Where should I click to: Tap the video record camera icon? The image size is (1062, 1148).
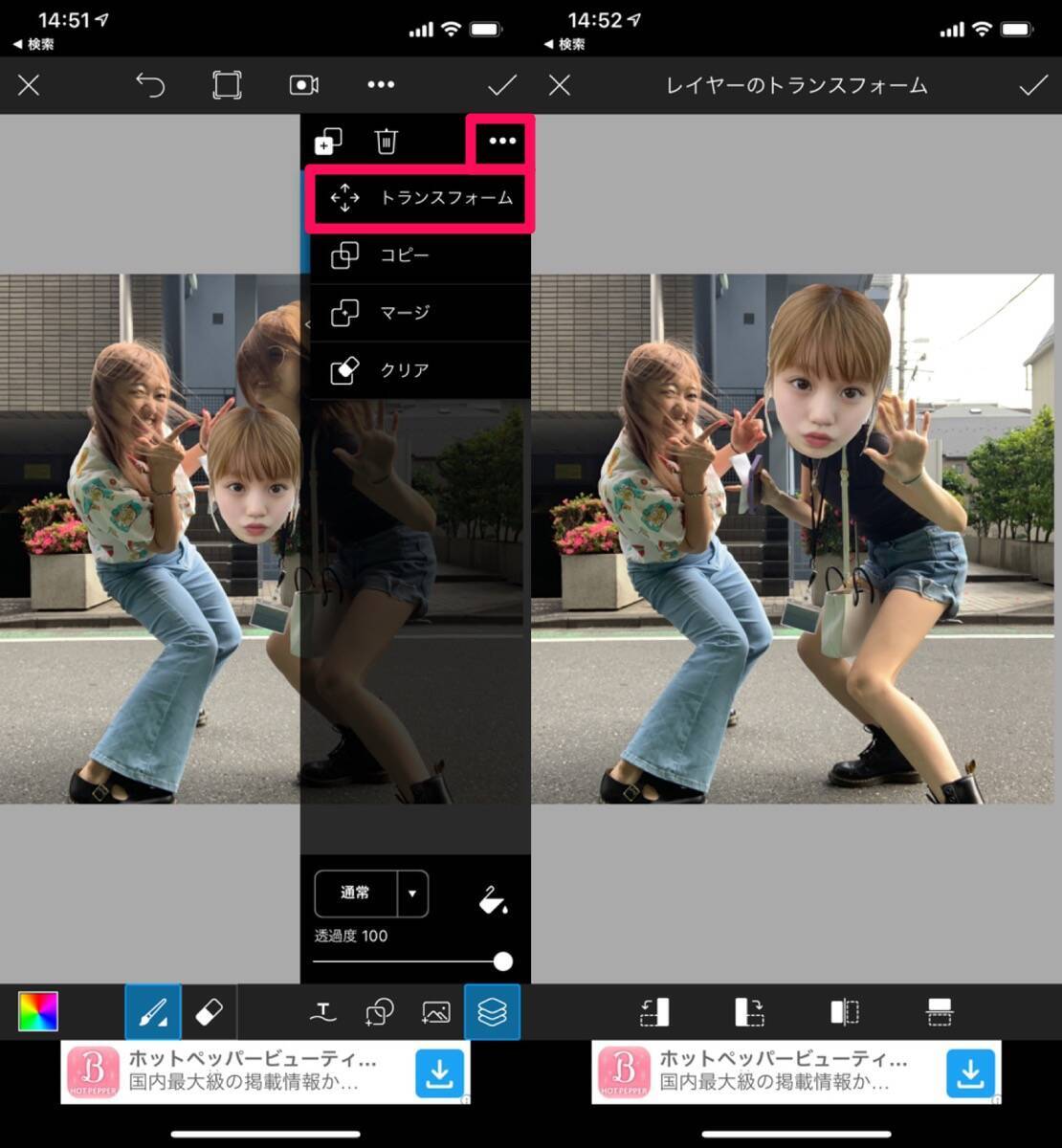pyautogui.click(x=303, y=85)
